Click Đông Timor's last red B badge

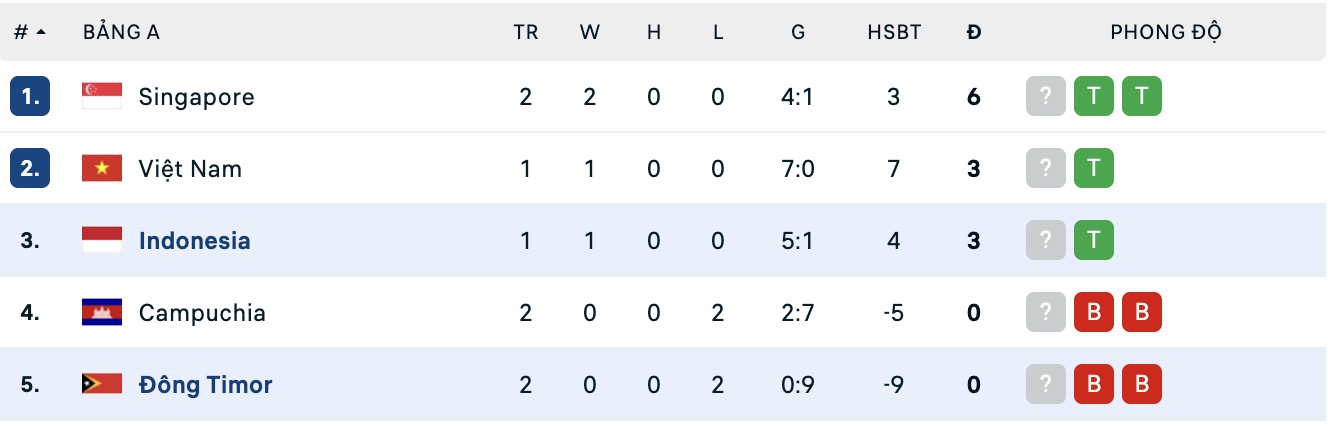[1142, 385]
